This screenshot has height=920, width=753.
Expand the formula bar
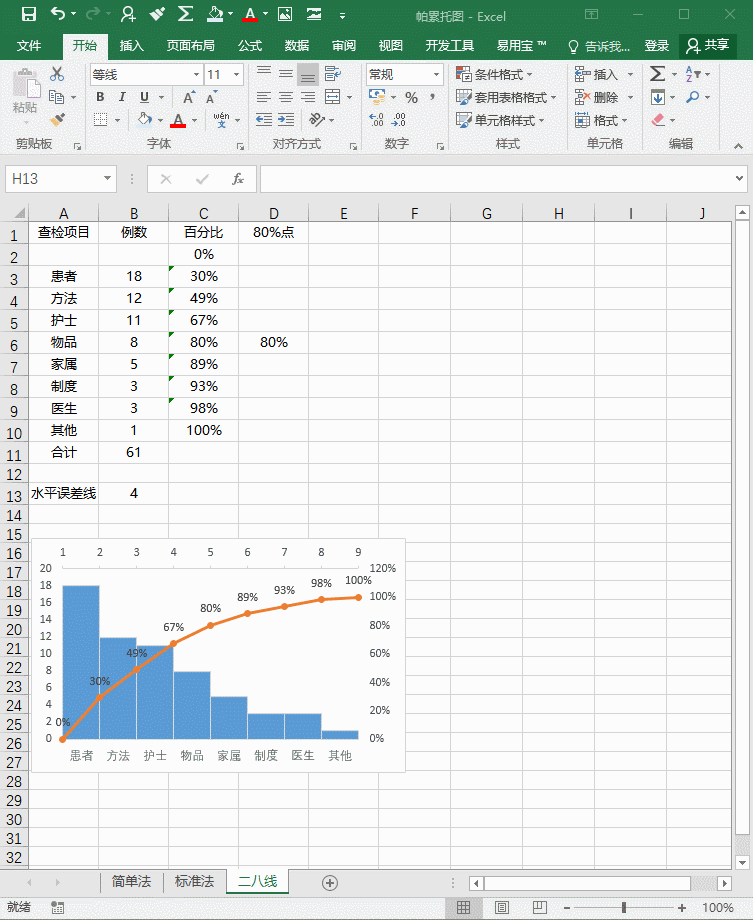pyautogui.click(x=739, y=178)
